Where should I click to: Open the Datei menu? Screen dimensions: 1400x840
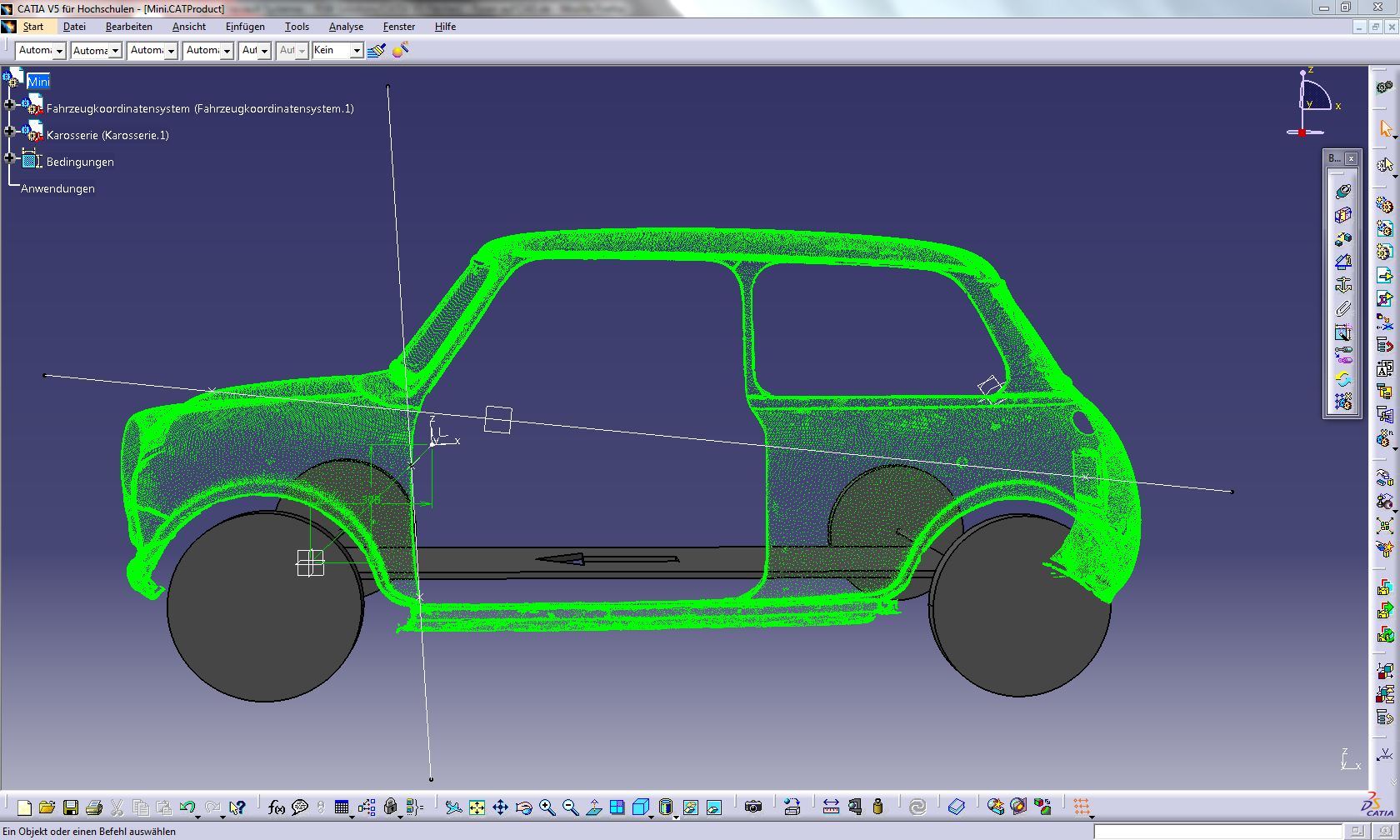click(74, 27)
